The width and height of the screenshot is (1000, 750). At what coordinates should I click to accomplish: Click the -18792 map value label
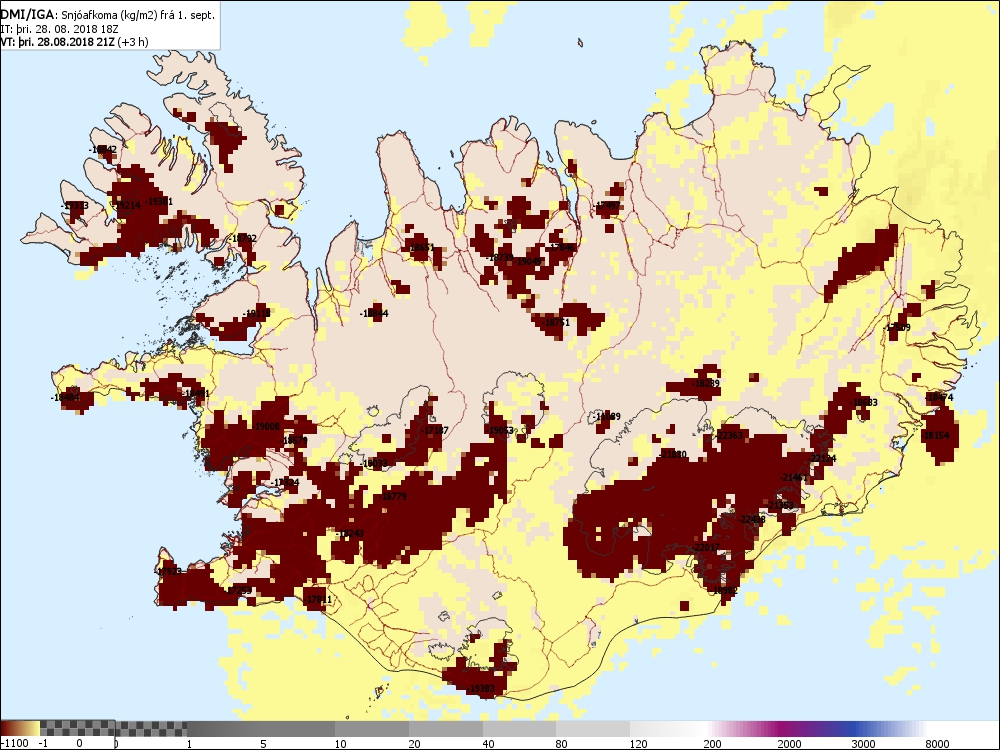(x=242, y=239)
